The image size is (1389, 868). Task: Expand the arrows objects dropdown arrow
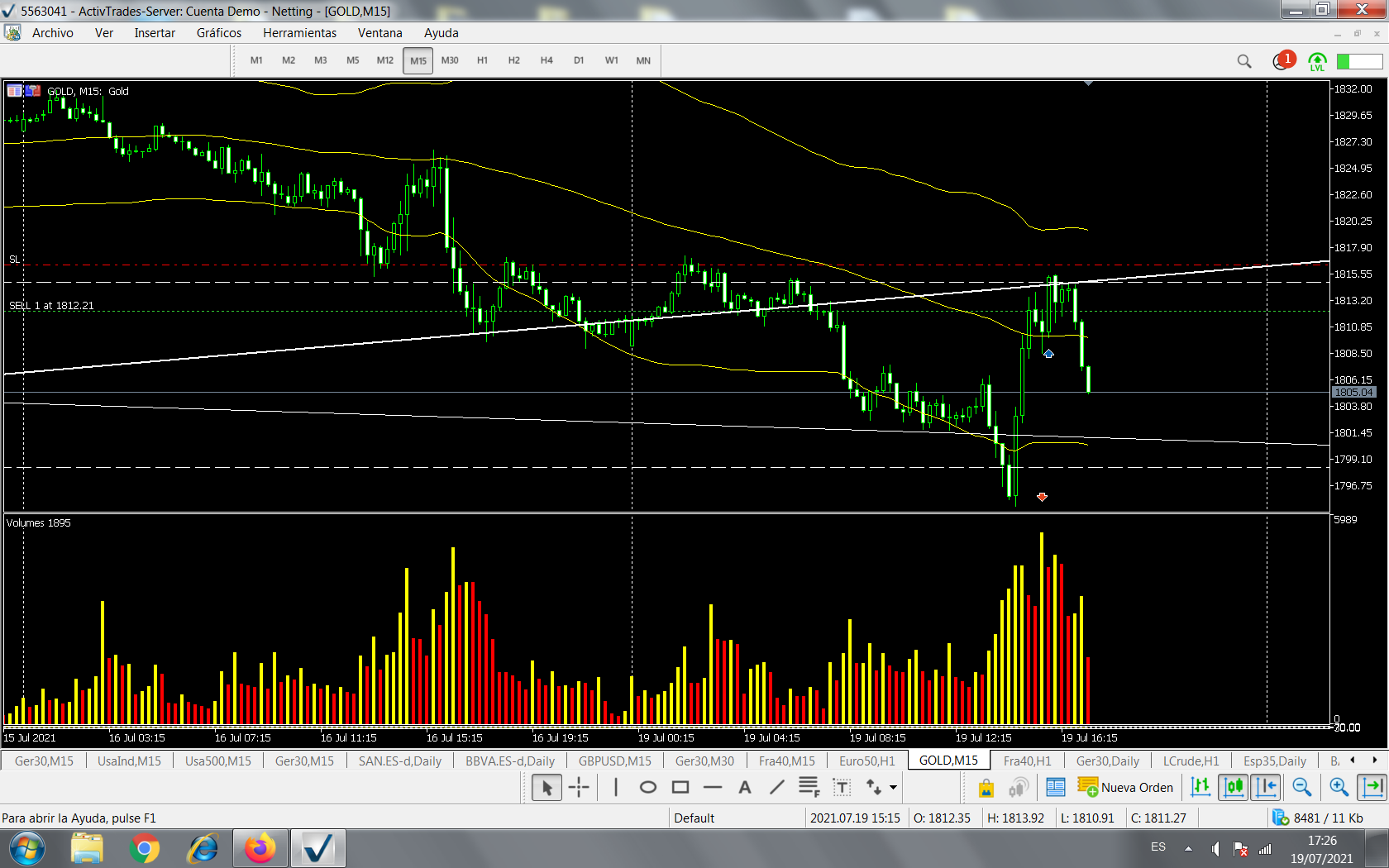tap(893, 788)
